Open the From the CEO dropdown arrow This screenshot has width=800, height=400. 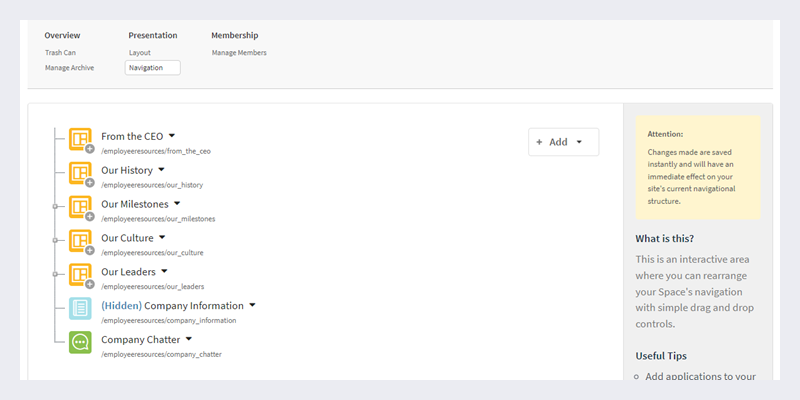coord(172,135)
